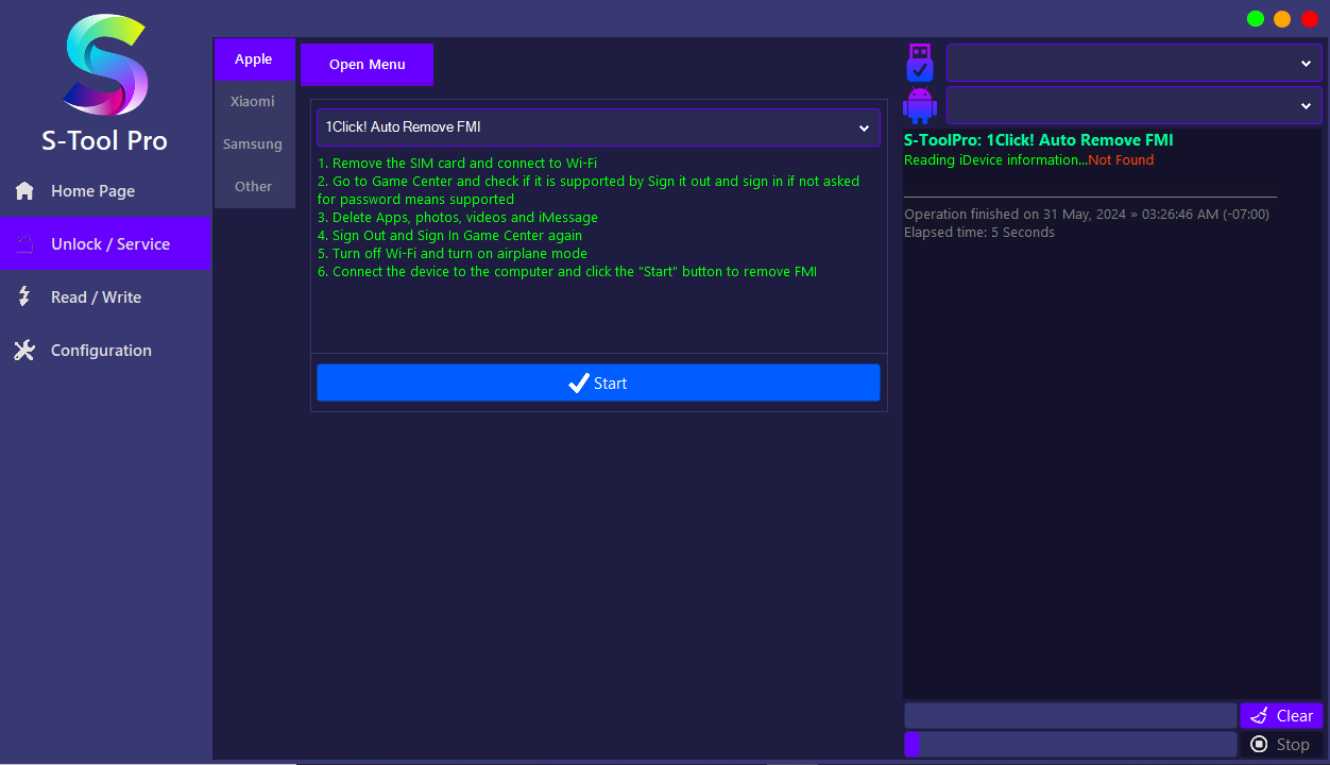Image resolution: width=1330 pixels, height=765 pixels.
Task: Click the Configuration wrench icon
Action: (x=25, y=350)
